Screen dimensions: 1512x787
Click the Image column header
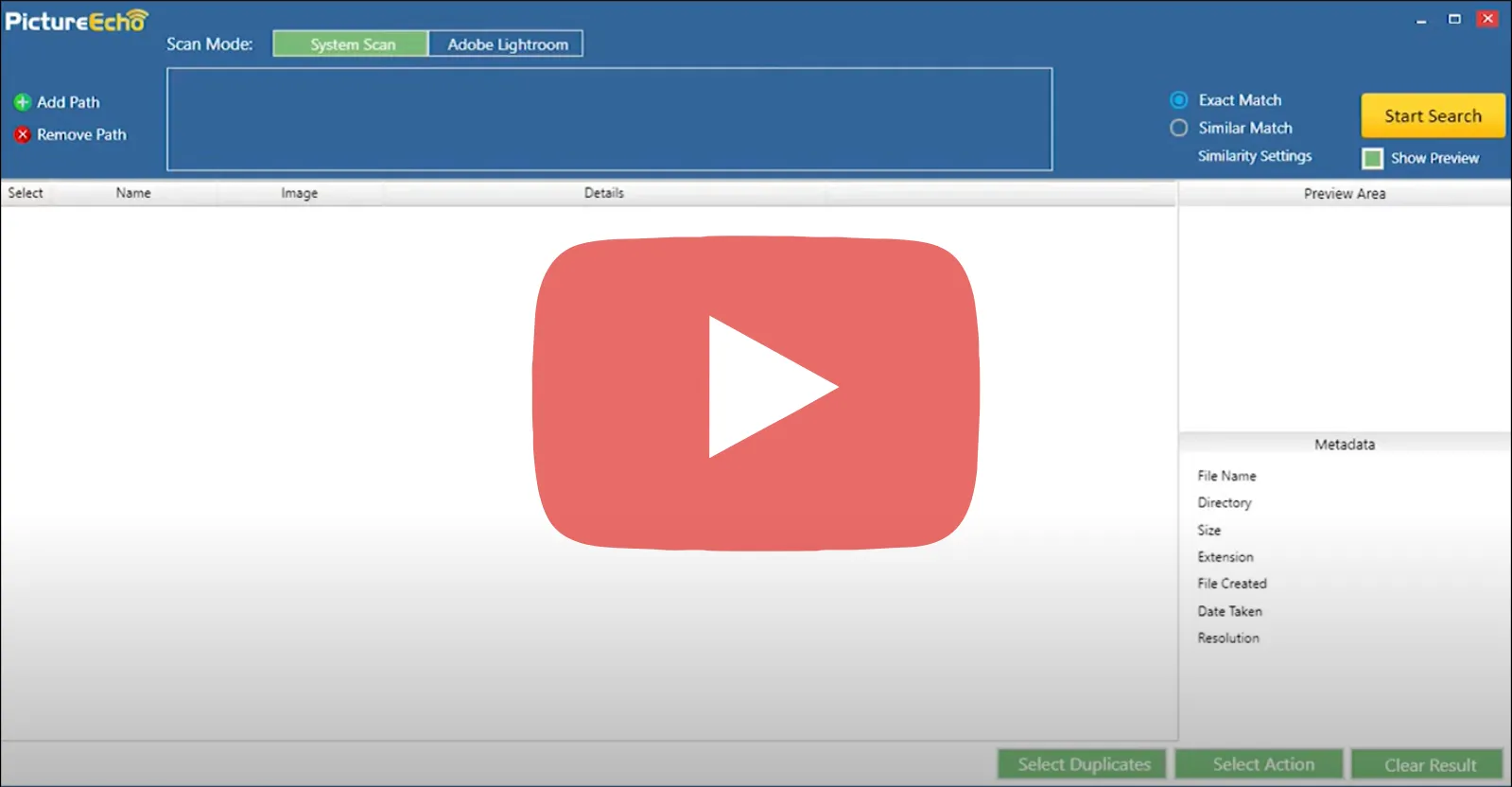coord(299,193)
